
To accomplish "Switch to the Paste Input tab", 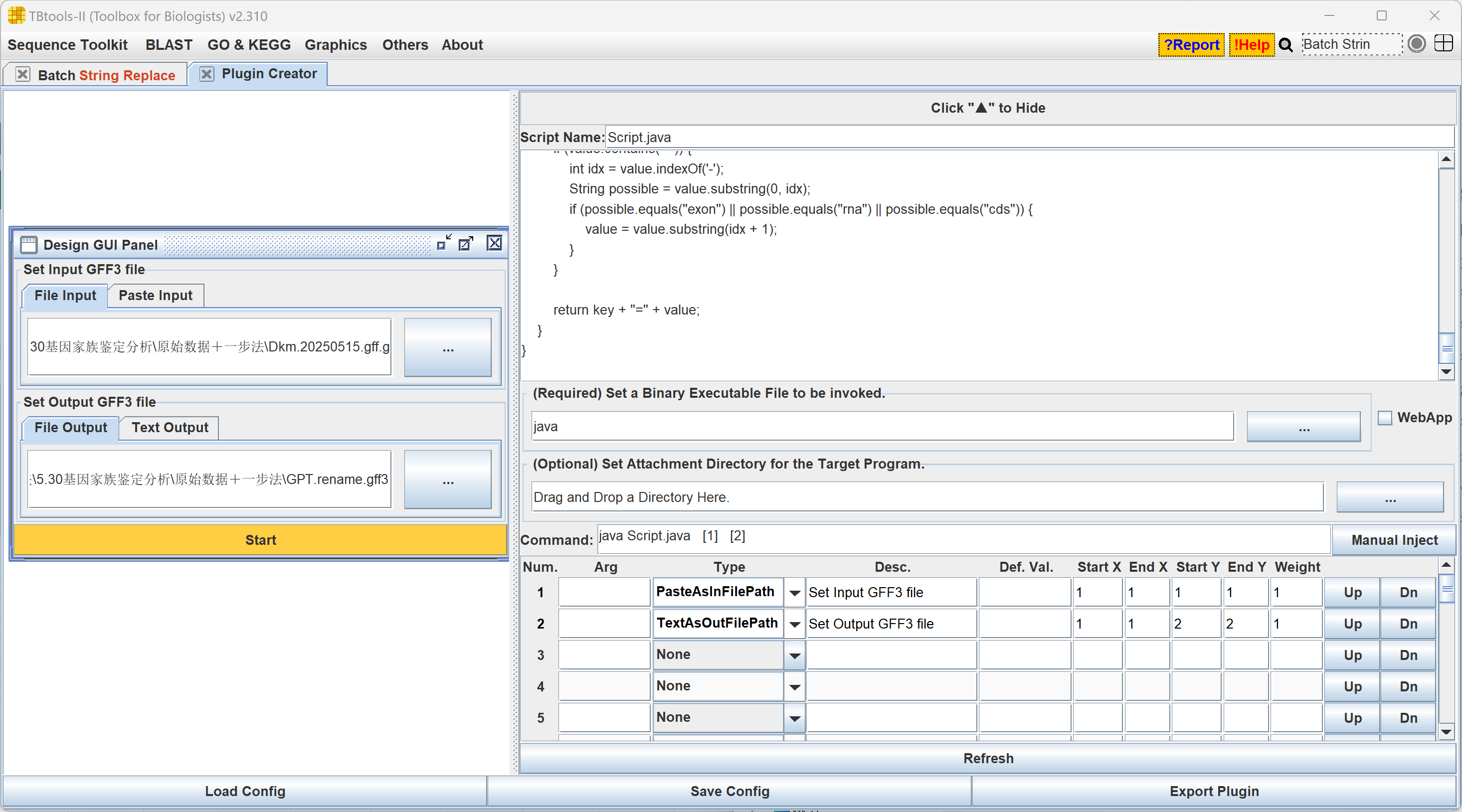I will click(156, 295).
